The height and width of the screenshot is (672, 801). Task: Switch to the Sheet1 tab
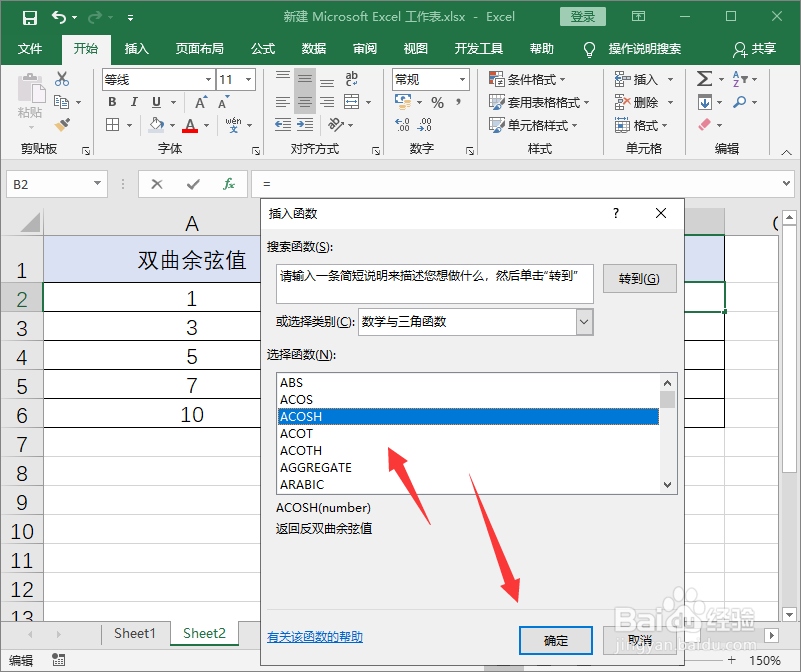point(134,633)
